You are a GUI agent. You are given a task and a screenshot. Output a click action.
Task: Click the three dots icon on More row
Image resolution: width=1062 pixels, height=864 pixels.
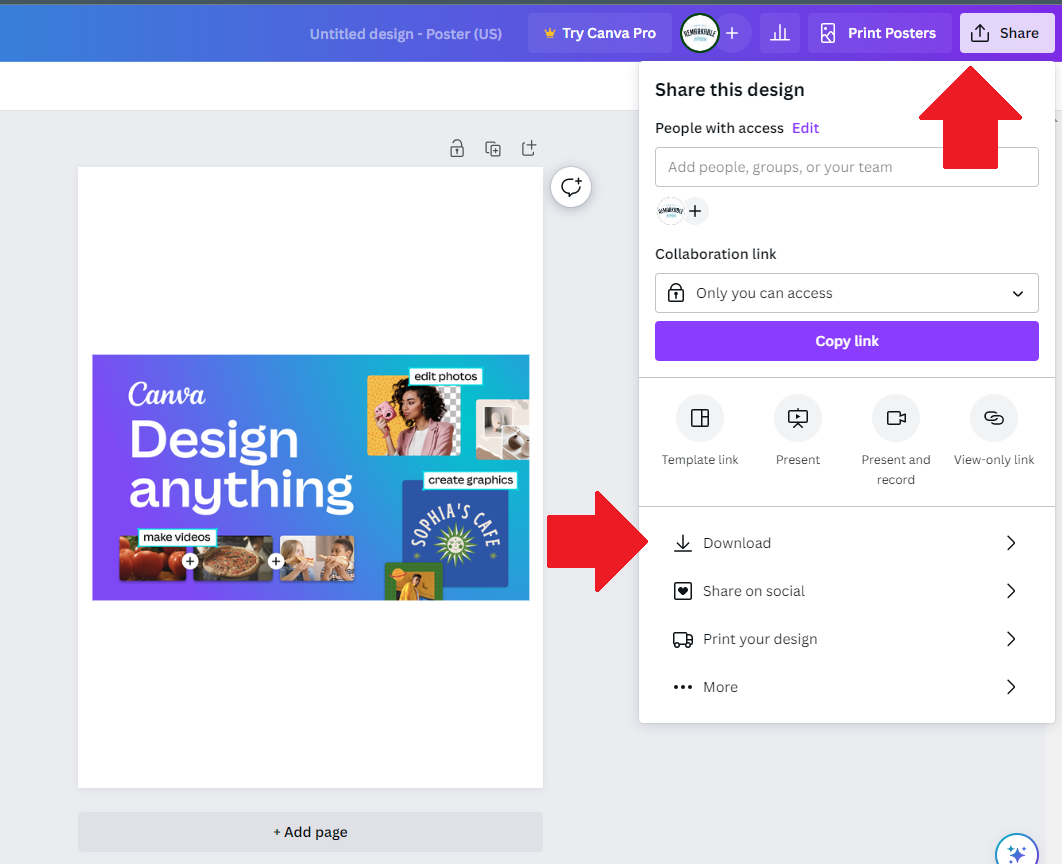click(x=683, y=687)
